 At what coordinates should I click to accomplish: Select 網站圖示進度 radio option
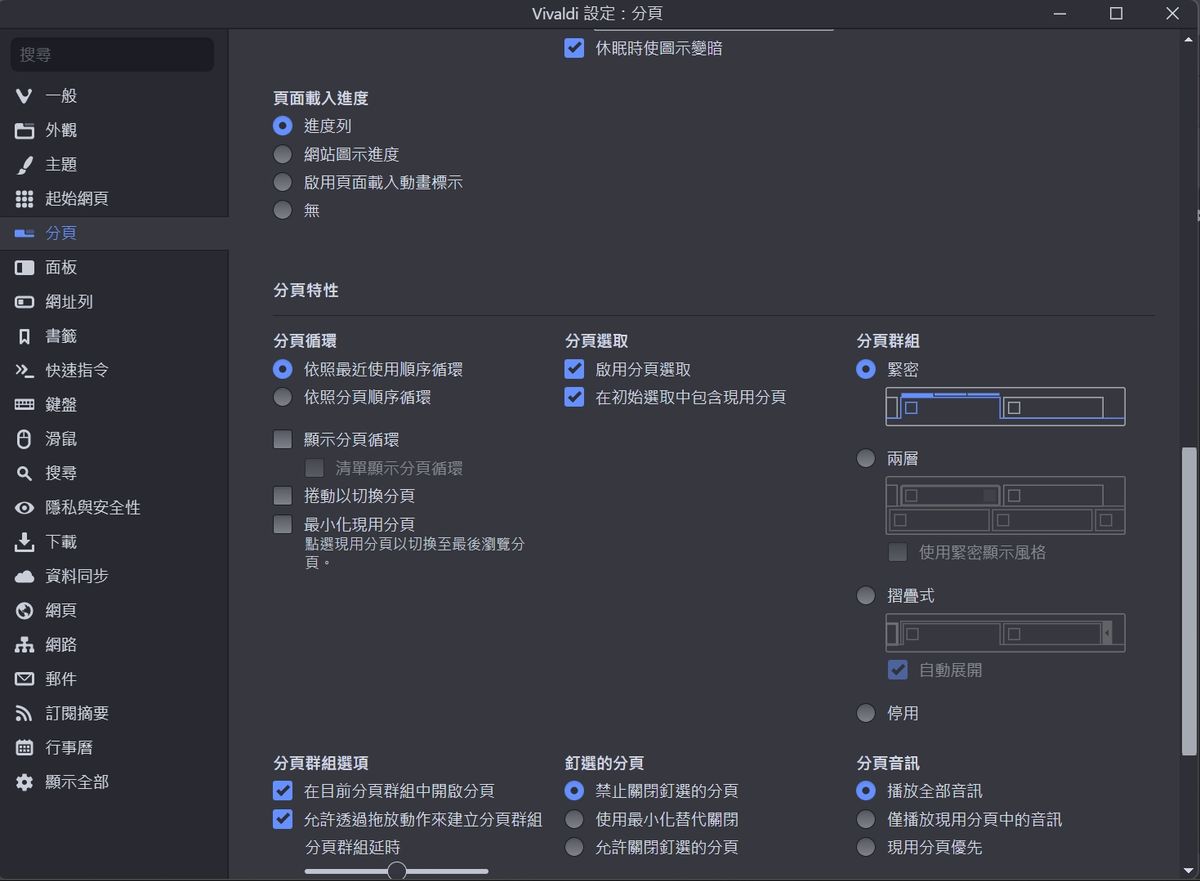[x=283, y=155]
